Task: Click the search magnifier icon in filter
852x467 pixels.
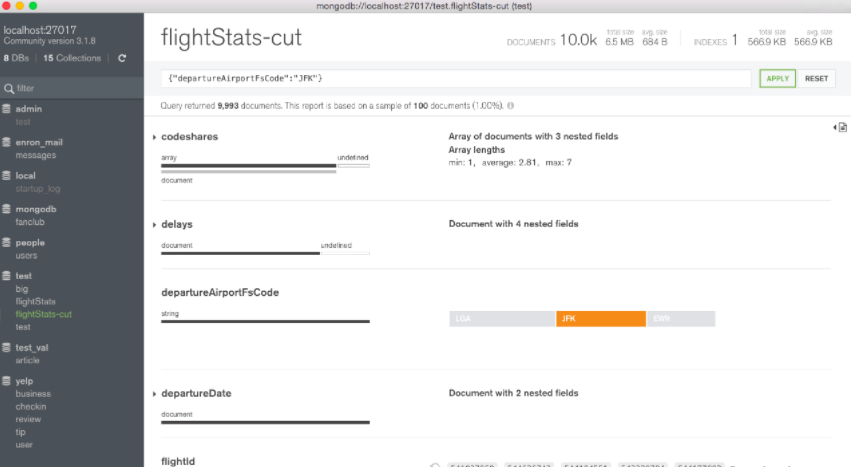Action: pos(9,88)
